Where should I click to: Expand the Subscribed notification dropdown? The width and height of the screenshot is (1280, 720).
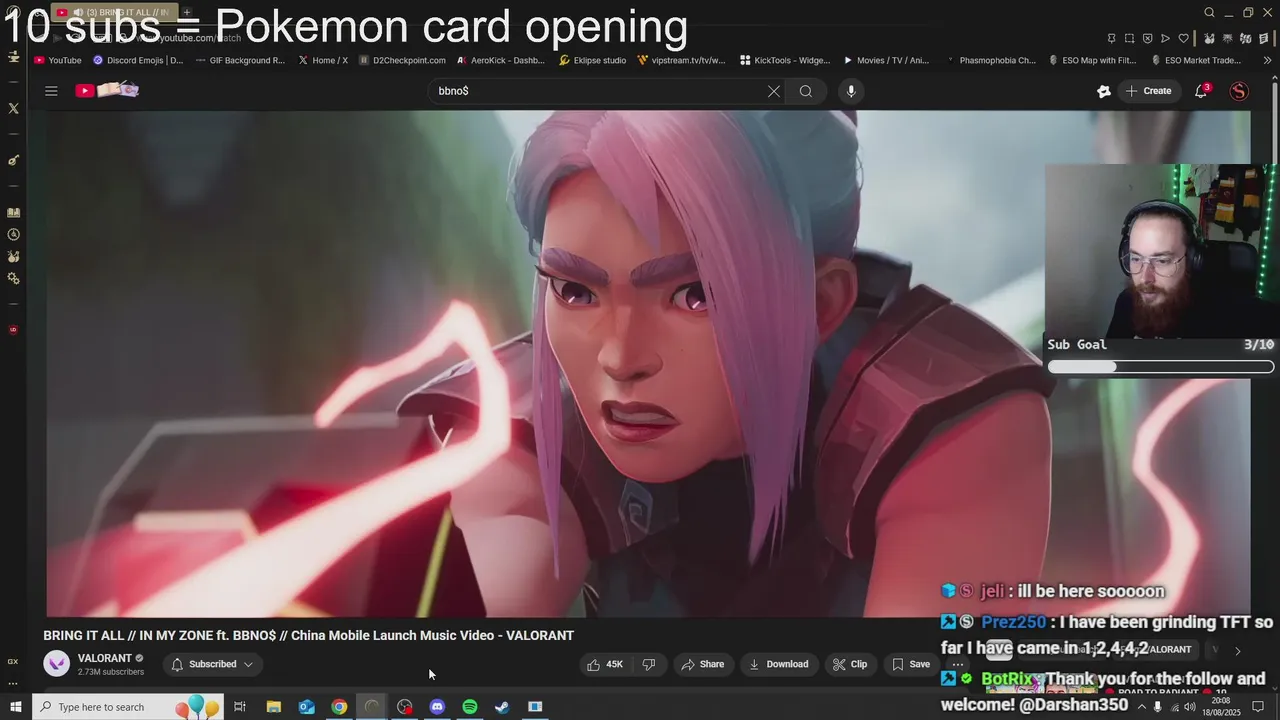tap(211, 664)
